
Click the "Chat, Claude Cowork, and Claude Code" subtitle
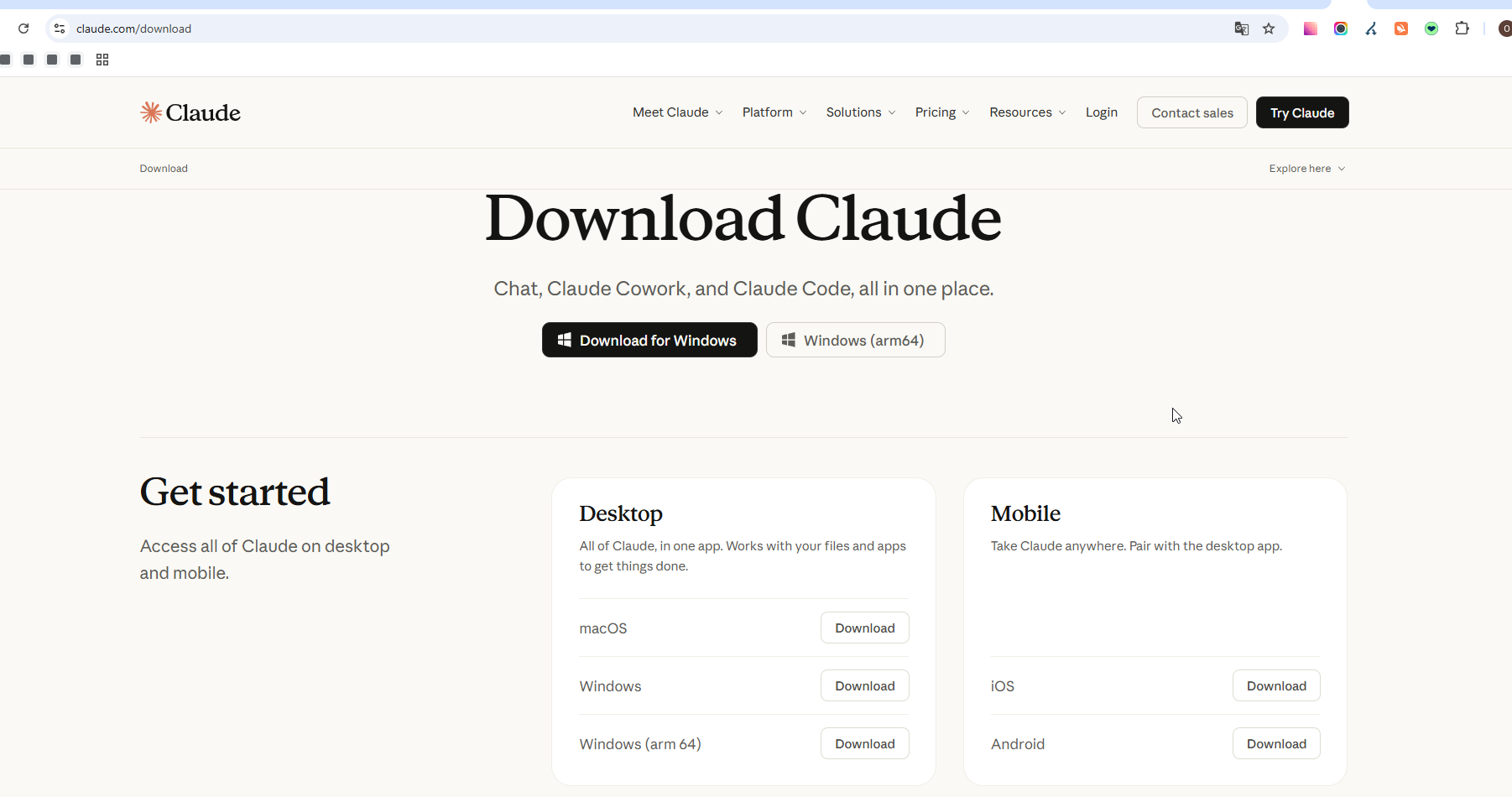(743, 289)
